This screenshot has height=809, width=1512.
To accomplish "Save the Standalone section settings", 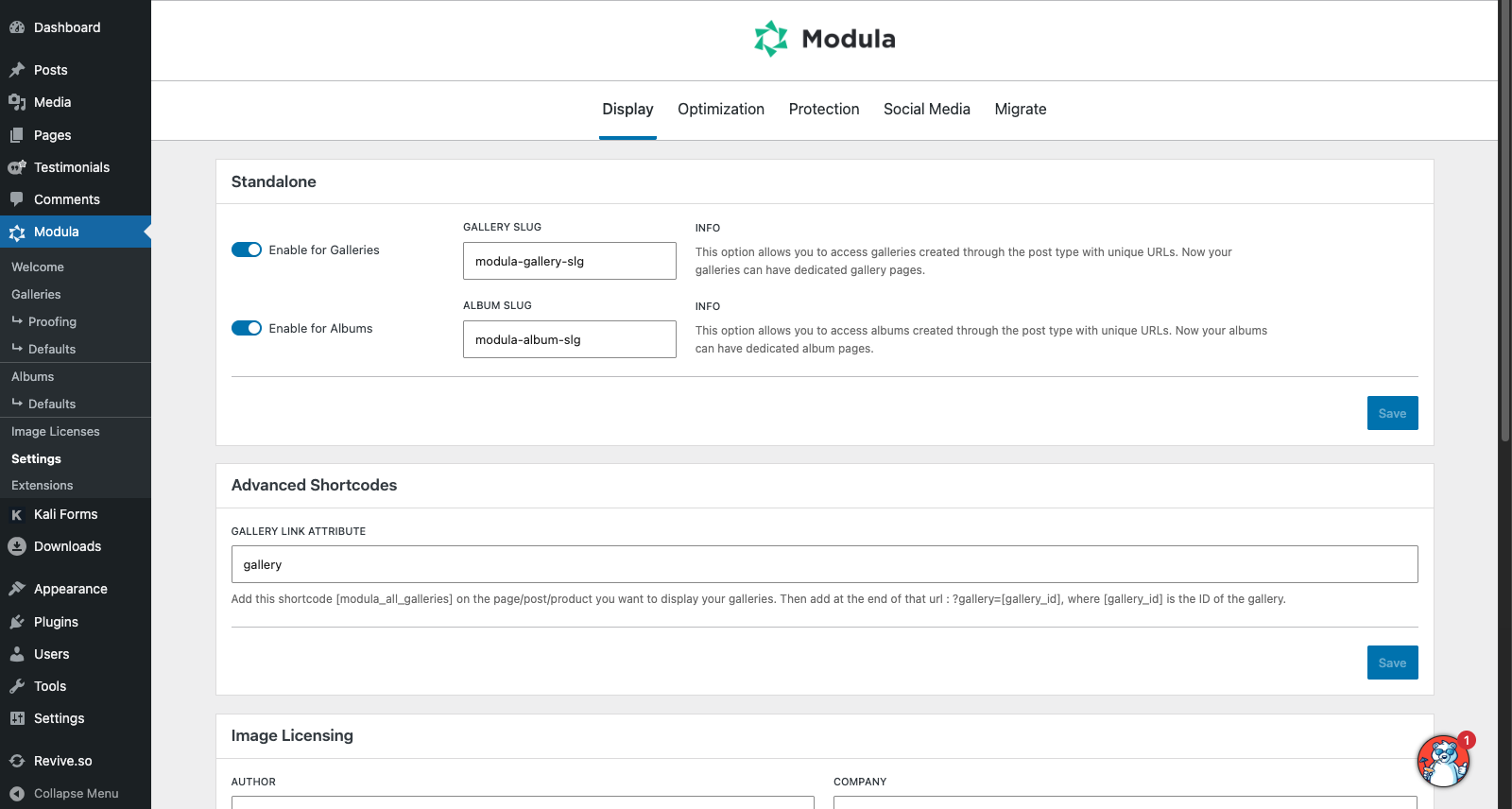I will tap(1392, 413).
